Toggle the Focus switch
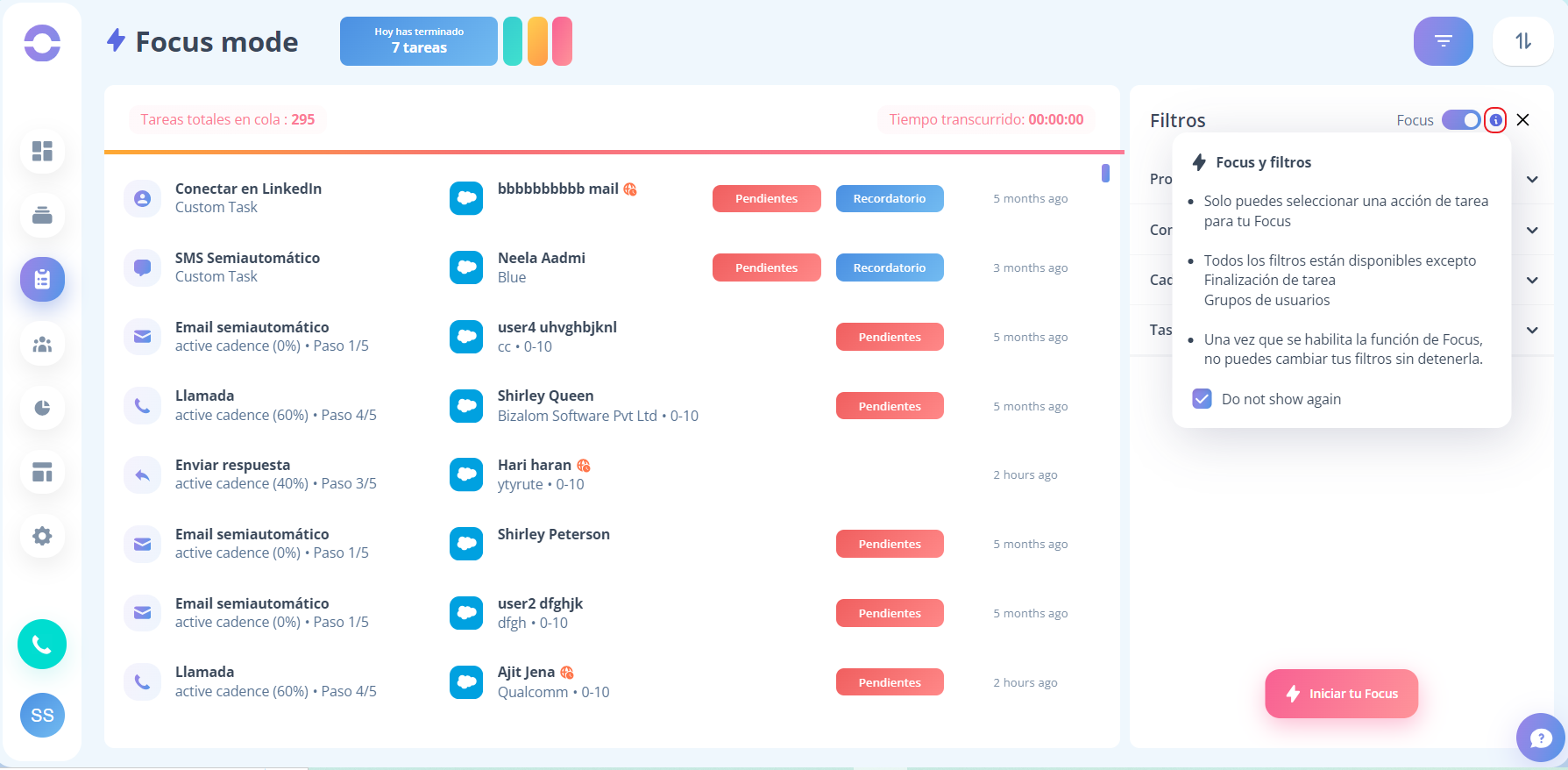The width and height of the screenshot is (1568, 770). click(1461, 120)
